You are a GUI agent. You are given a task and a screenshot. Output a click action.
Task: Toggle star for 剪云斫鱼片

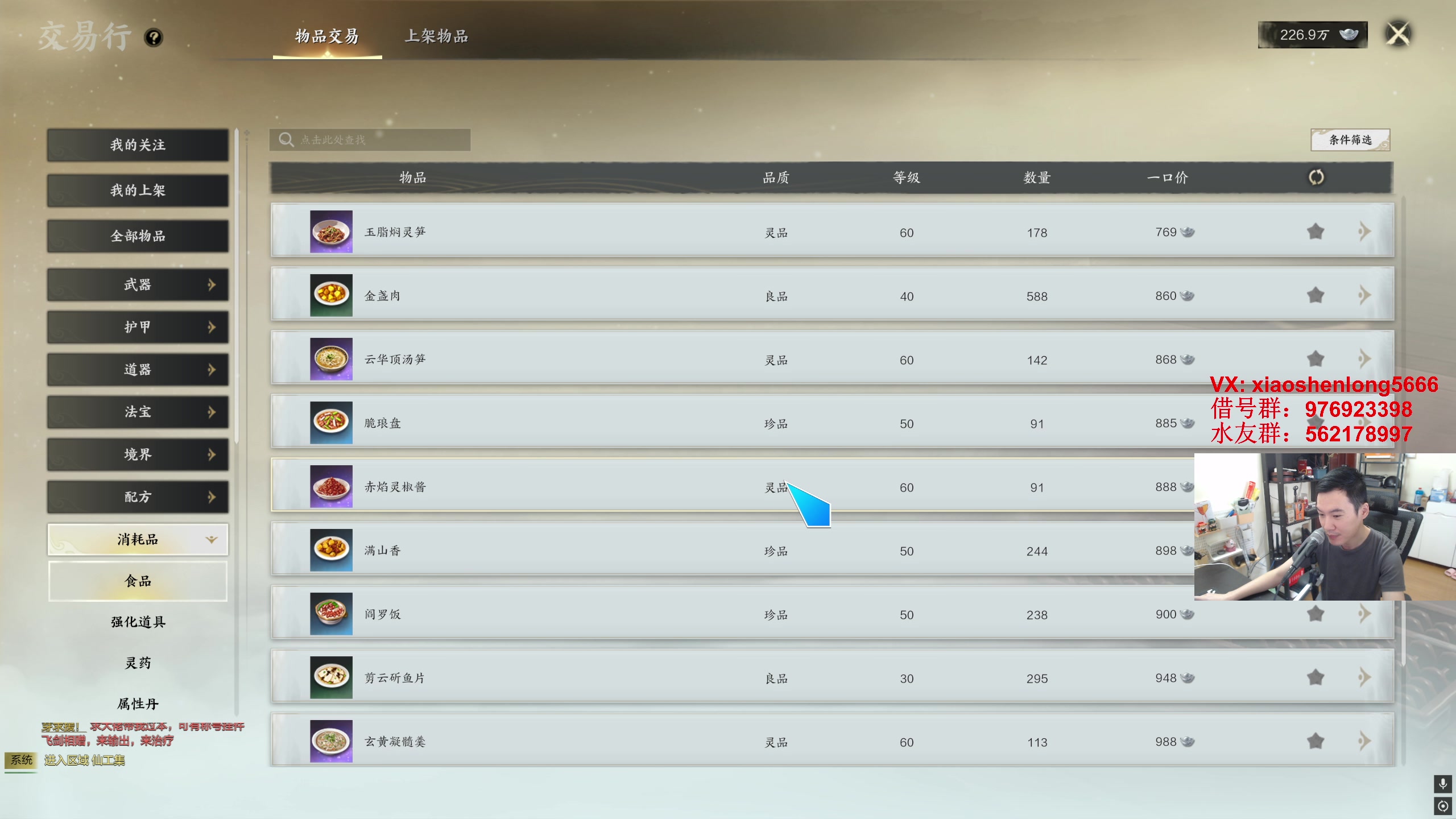coord(1316,677)
